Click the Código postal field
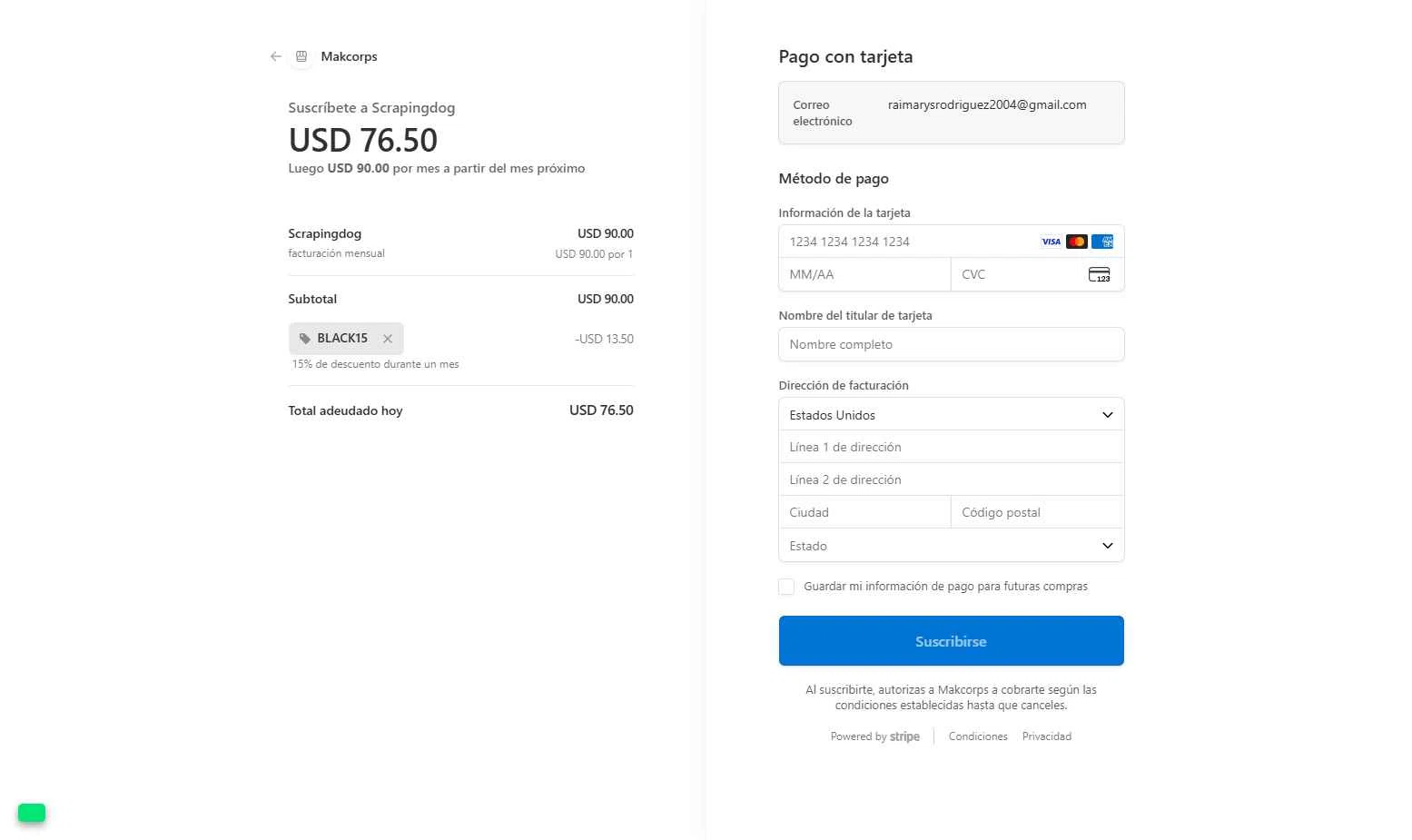The image size is (1412, 840). coord(1037,512)
